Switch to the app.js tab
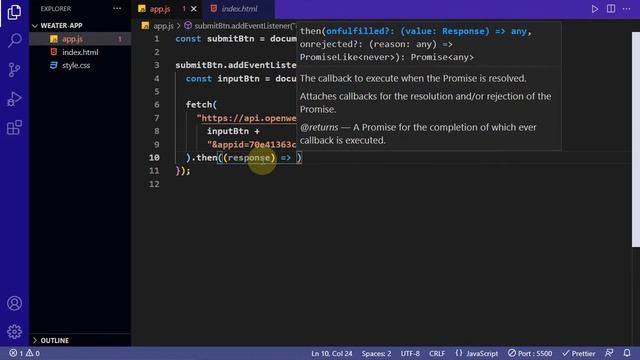Image resolution: width=640 pixels, height=360 pixels. tap(160, 9)
